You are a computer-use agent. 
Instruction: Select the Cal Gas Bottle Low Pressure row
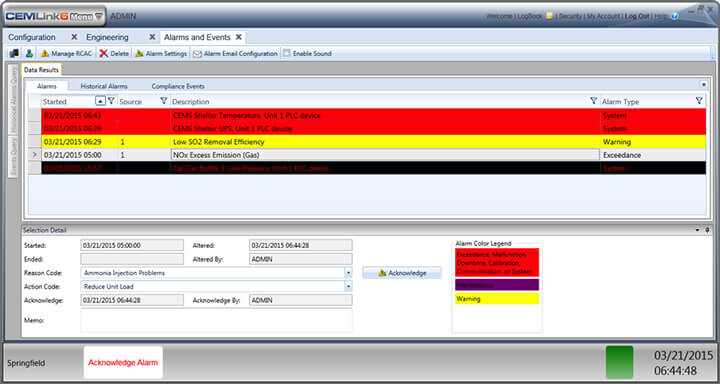367,168
